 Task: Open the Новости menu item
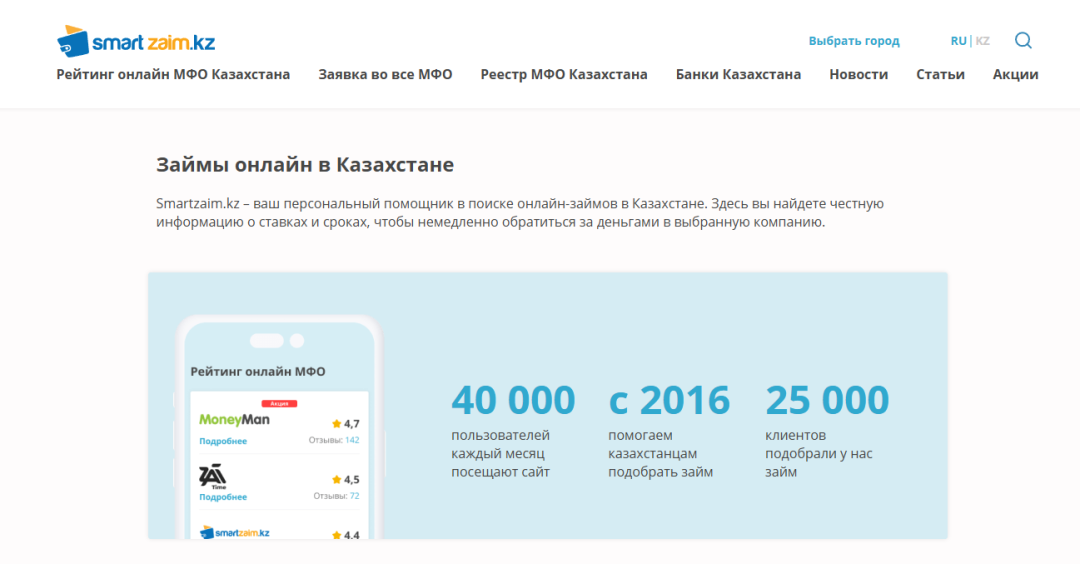click(858, 74)
